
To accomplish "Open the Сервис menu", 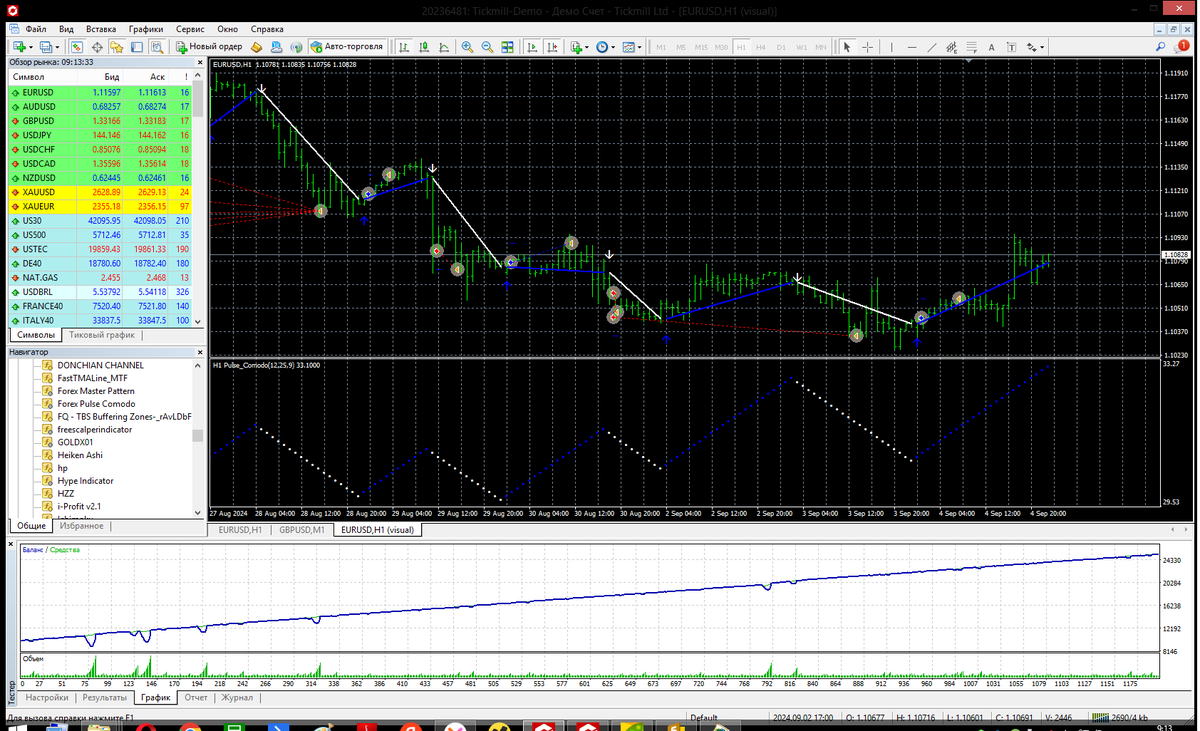I will tap(190, 29).
